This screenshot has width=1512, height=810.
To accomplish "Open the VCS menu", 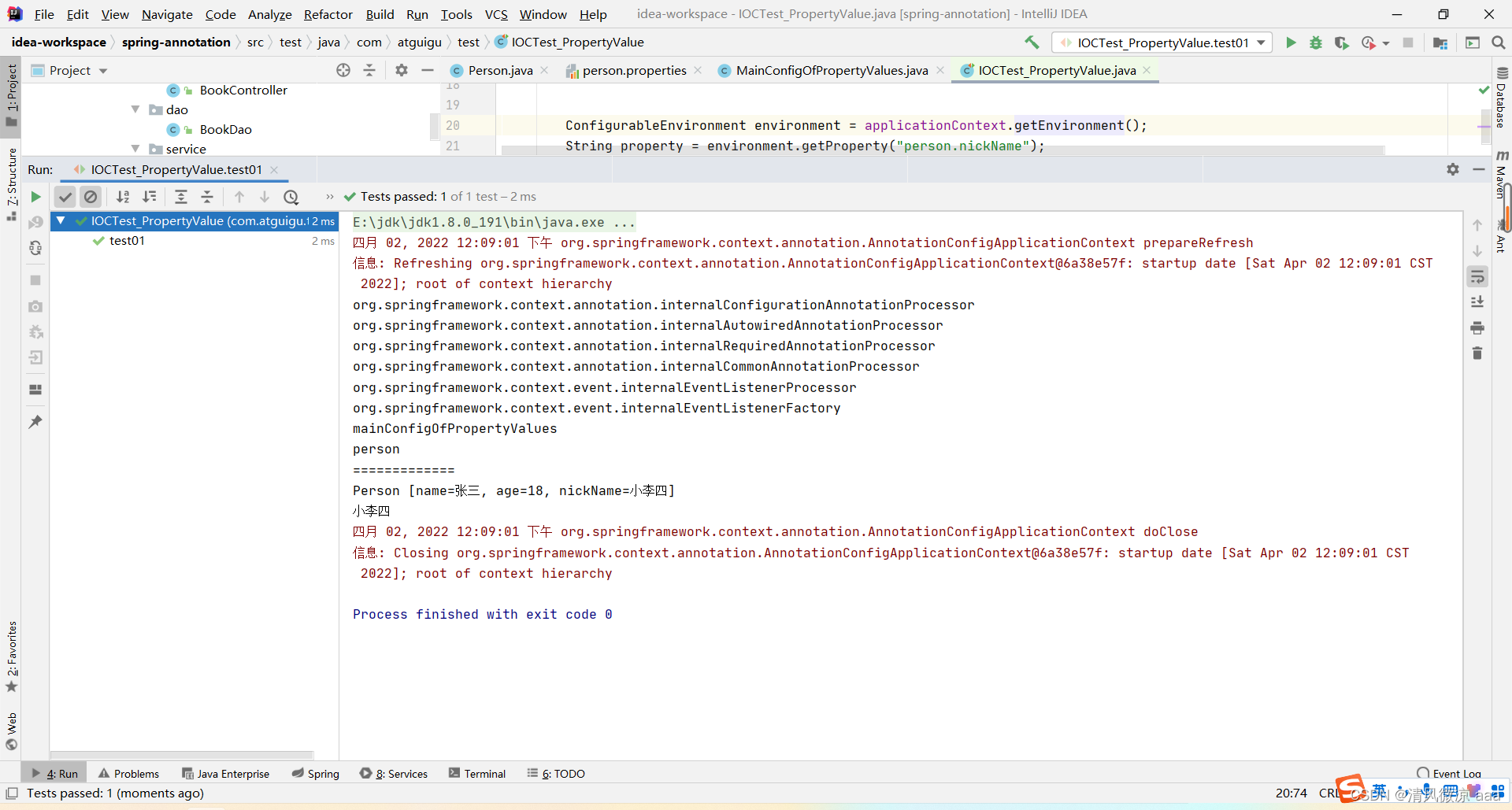I will point(496,14).
